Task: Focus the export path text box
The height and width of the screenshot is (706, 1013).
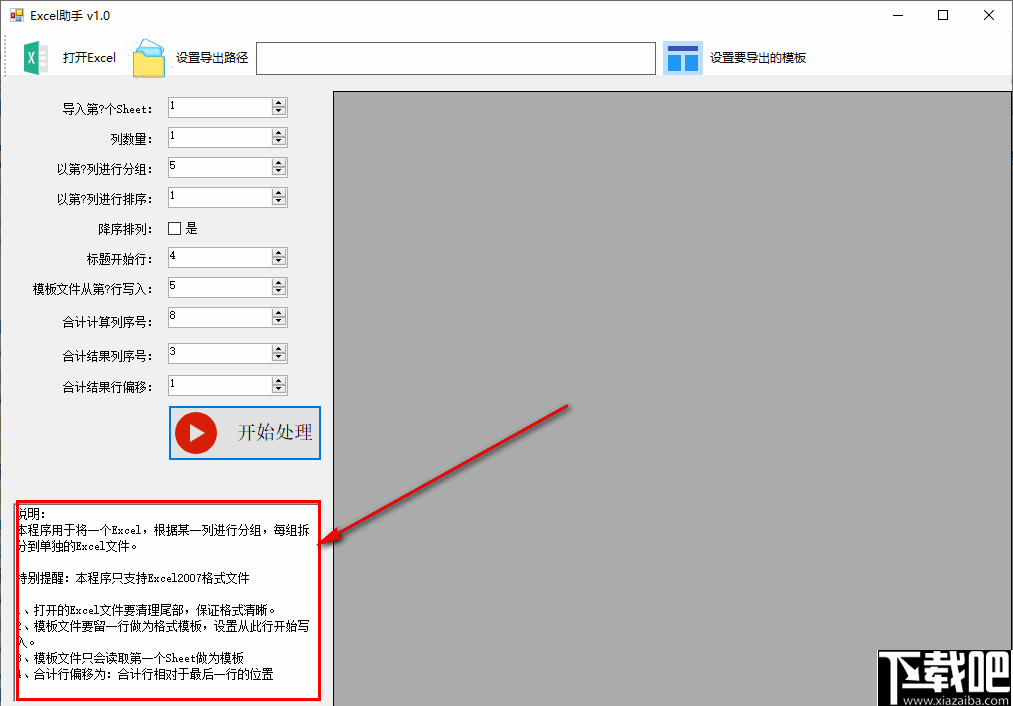Action: (456, 58)
